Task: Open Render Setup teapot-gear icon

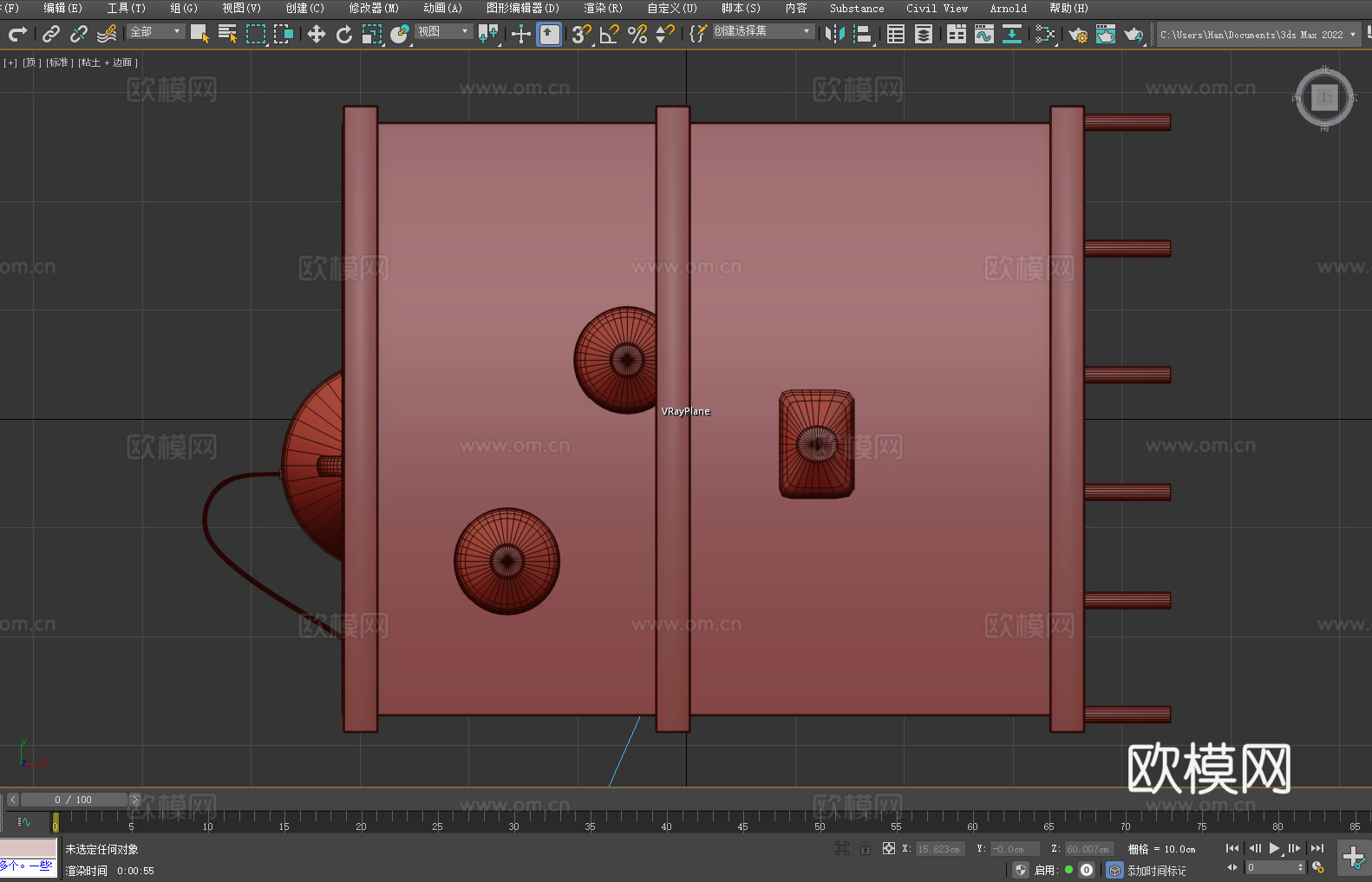Action: point(1078,34)
